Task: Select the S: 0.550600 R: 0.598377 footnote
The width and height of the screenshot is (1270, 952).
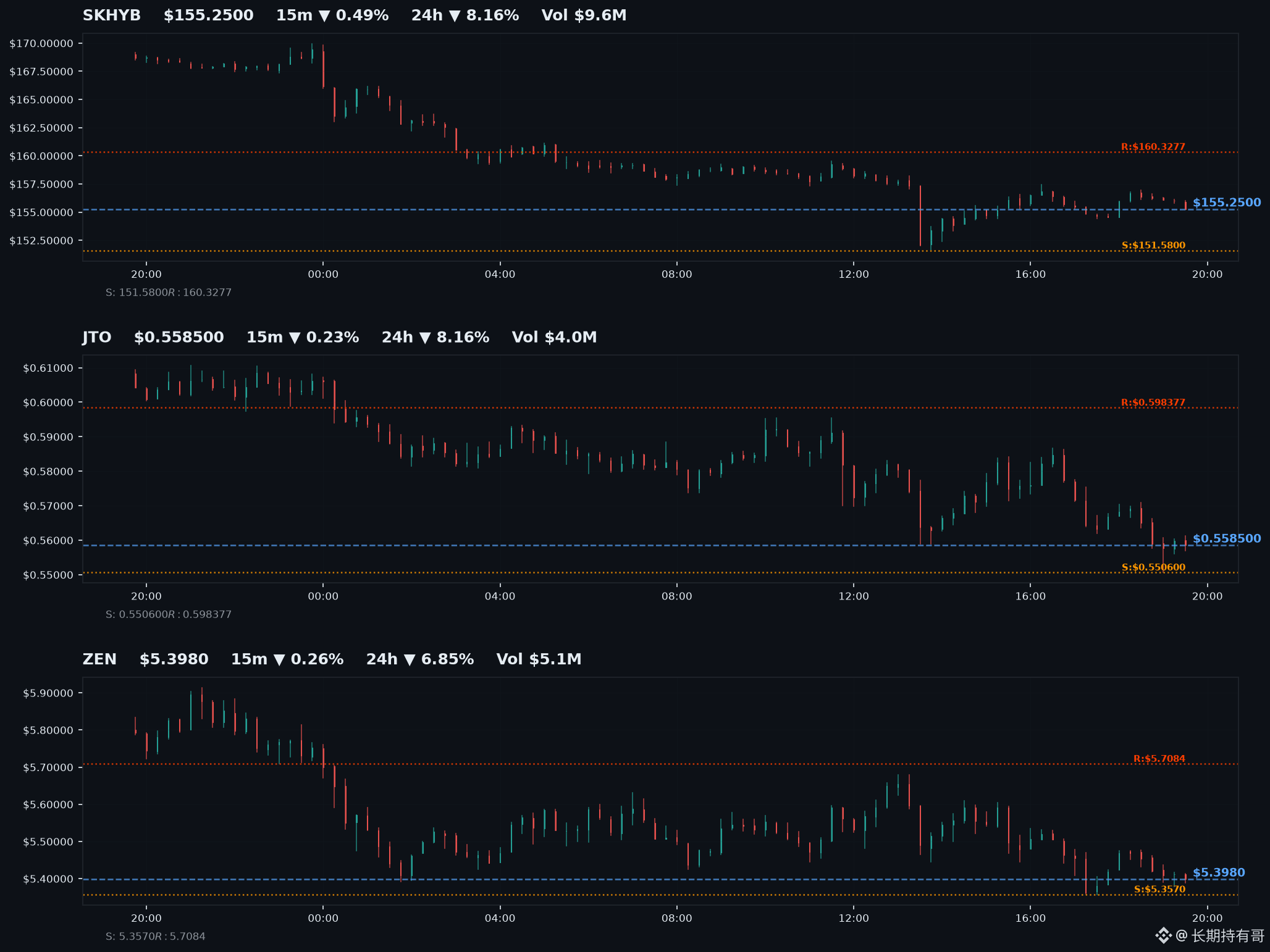Action: click(169, 615)
